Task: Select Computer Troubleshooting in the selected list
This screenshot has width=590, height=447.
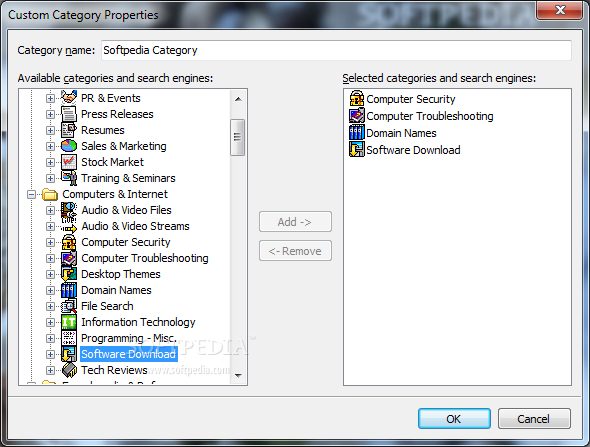Action: click(x=430, y=116)
